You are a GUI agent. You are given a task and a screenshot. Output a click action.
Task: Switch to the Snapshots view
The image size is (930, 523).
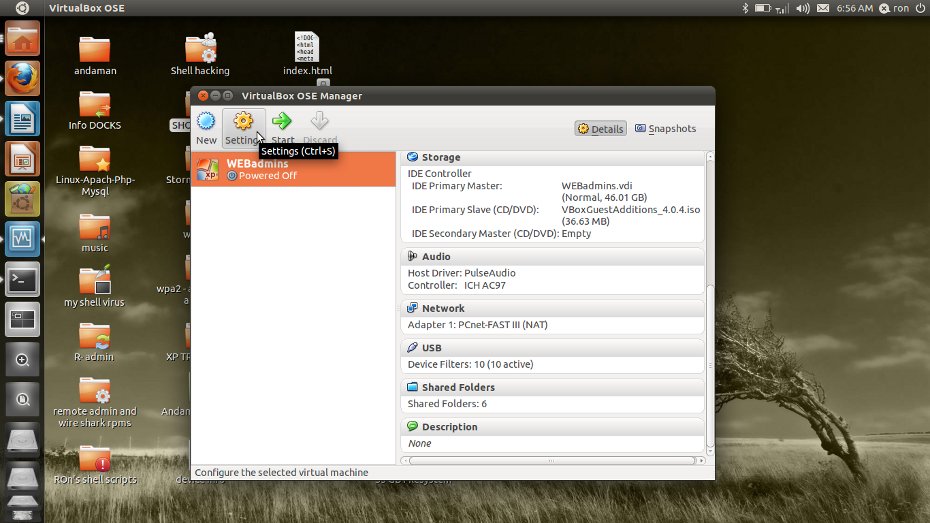665,129
